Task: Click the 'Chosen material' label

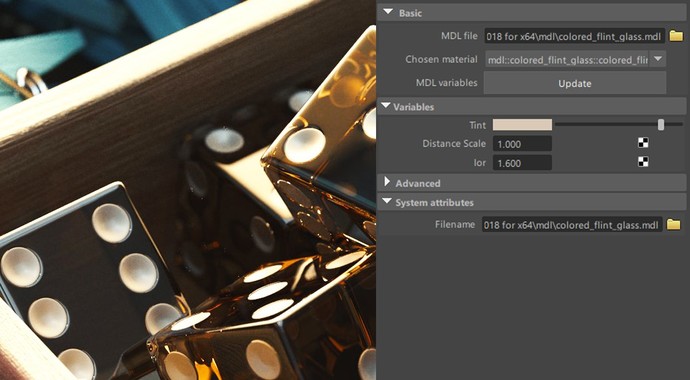Action: click(441, 59)
